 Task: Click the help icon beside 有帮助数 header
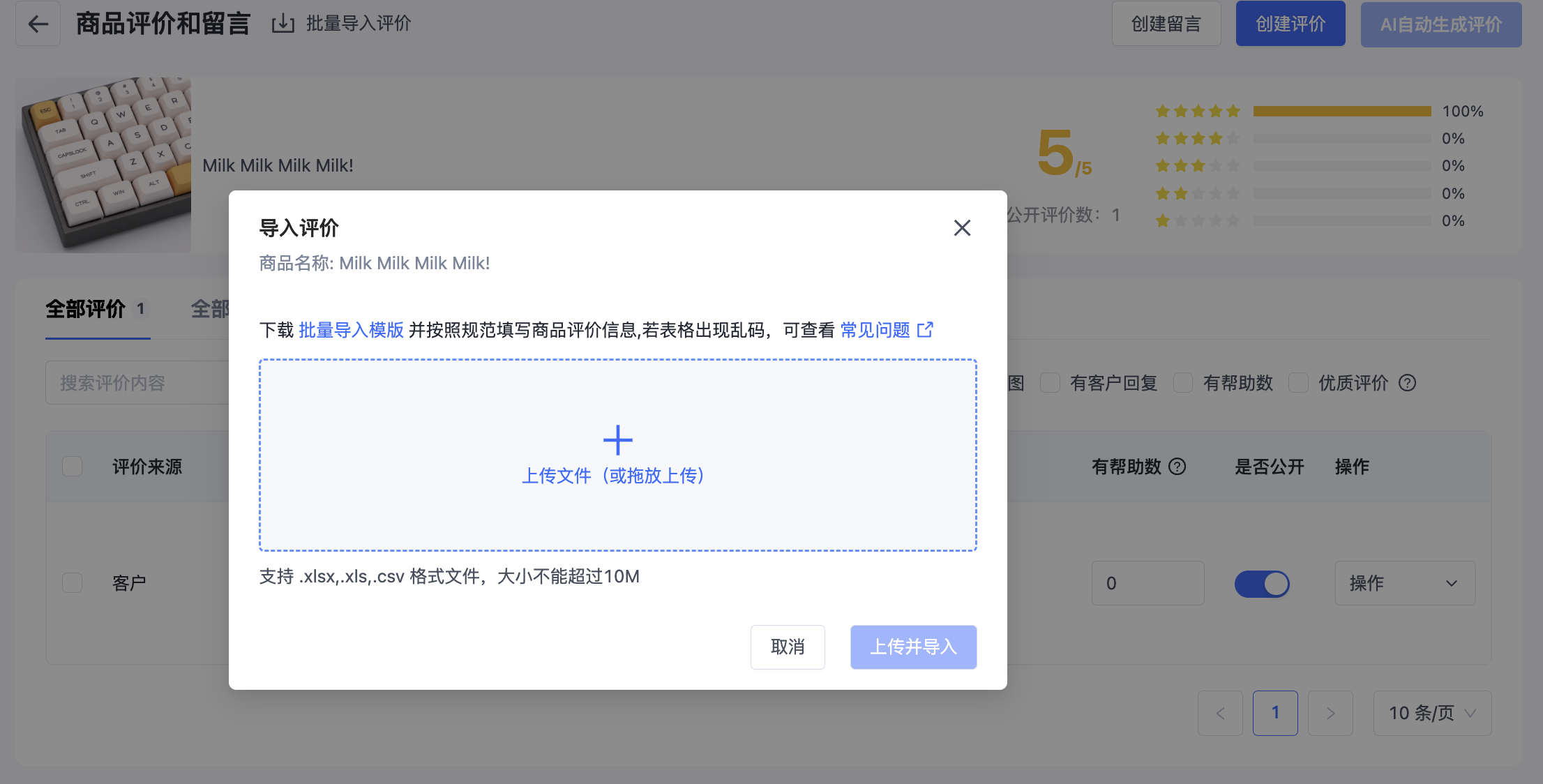coord(1177,467)
